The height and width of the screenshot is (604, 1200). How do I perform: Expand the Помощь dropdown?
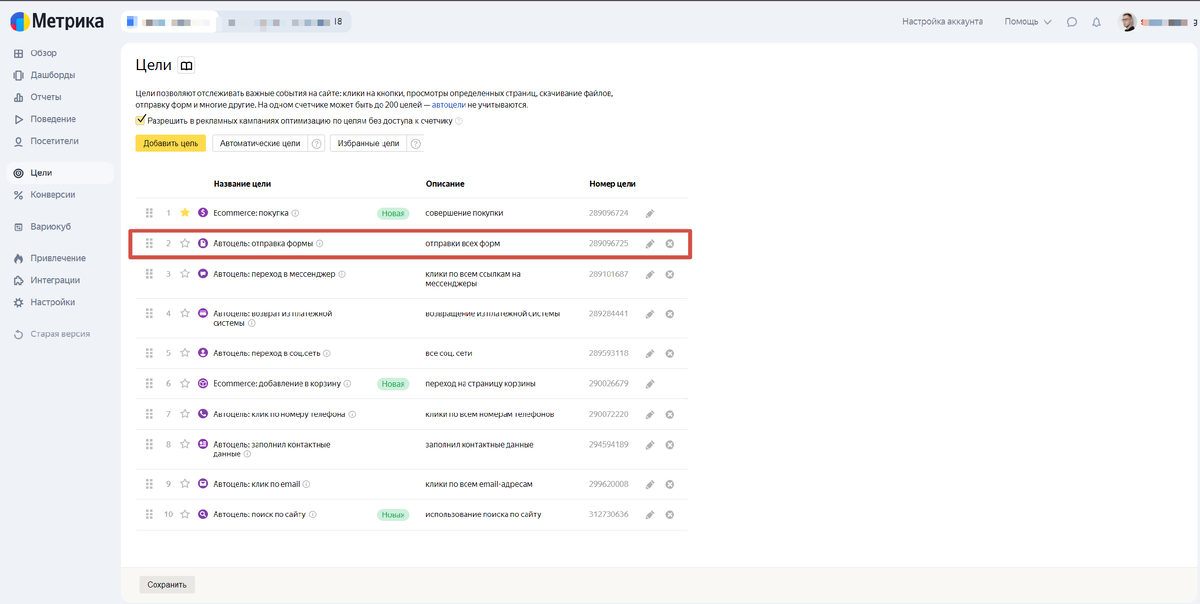[x=1028, y=22]
